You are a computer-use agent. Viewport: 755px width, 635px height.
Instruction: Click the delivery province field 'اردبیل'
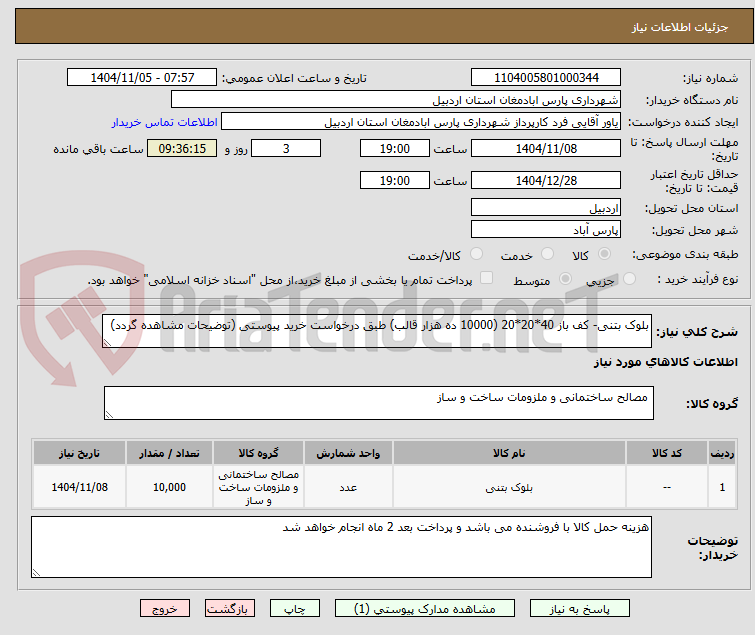point(546,207)
